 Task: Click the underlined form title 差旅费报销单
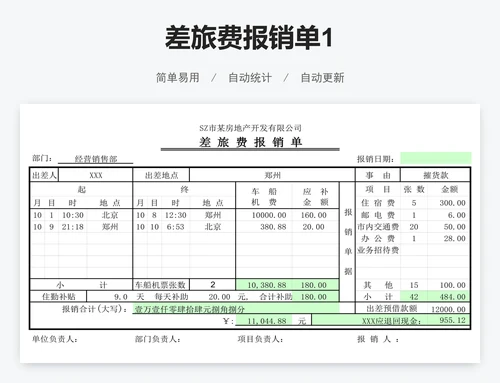pyautogui.click(x=250, y=142)
